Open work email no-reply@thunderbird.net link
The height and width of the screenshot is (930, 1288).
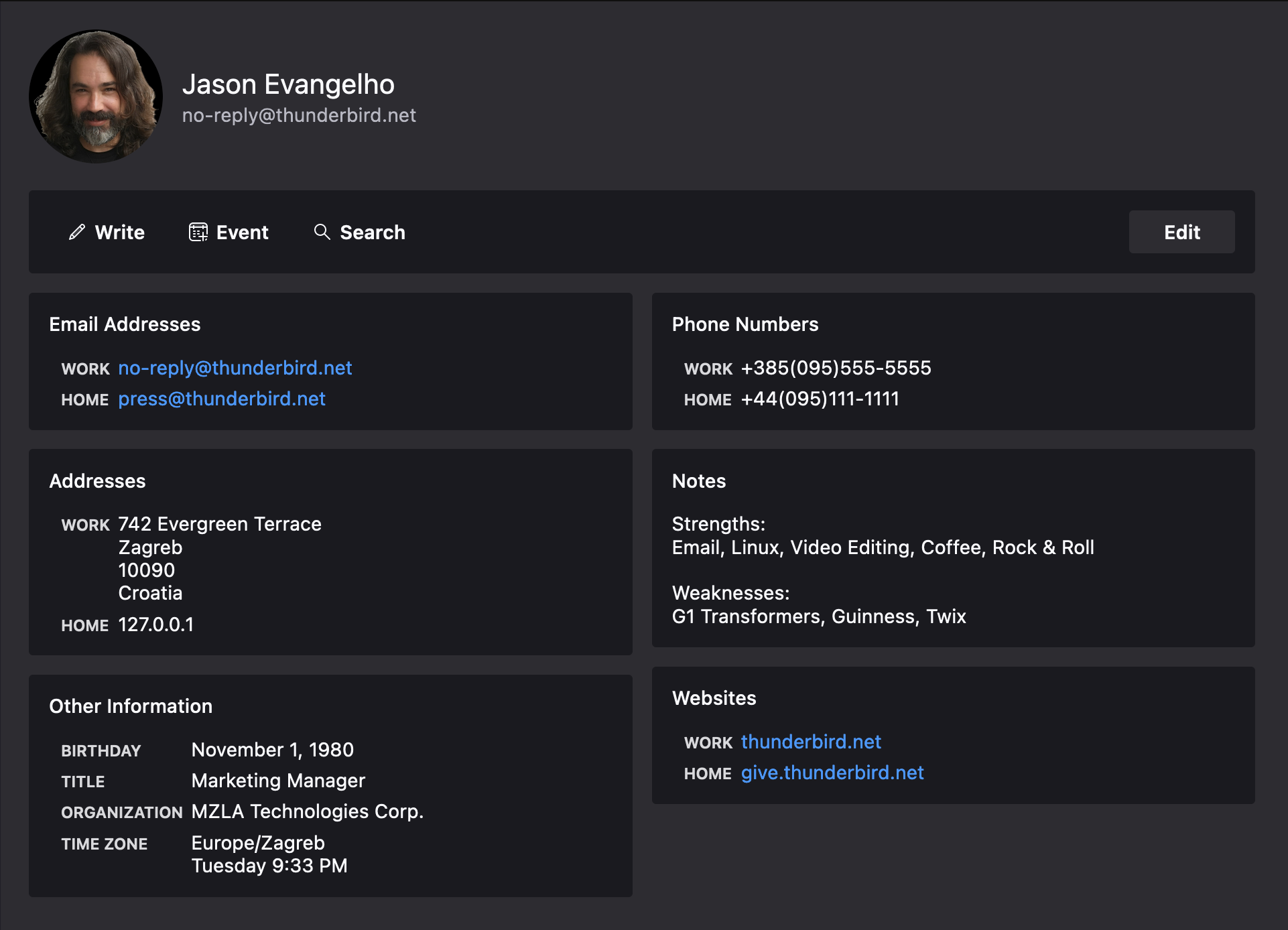[x=235, y=368]
